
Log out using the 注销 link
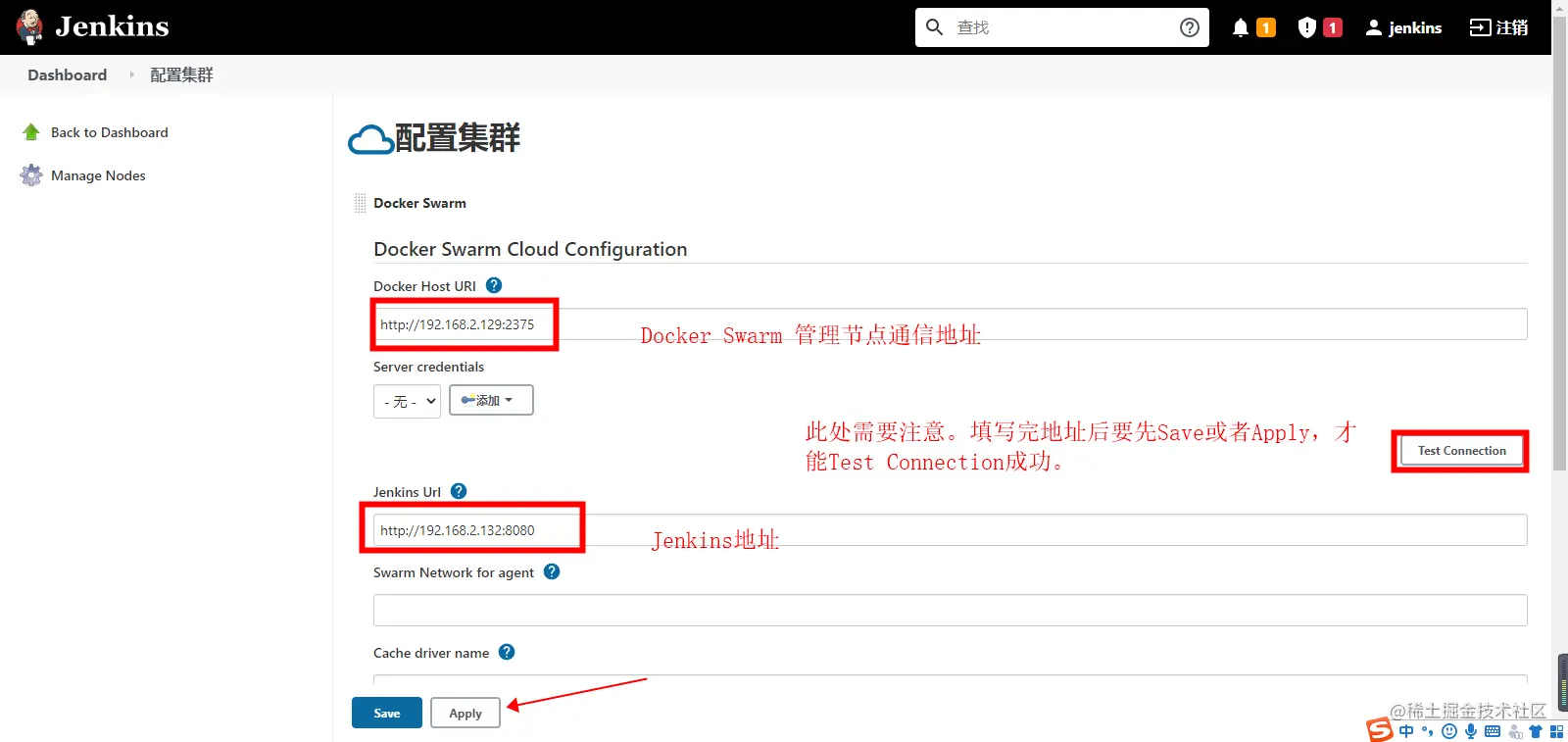(x=1498, y=27)
